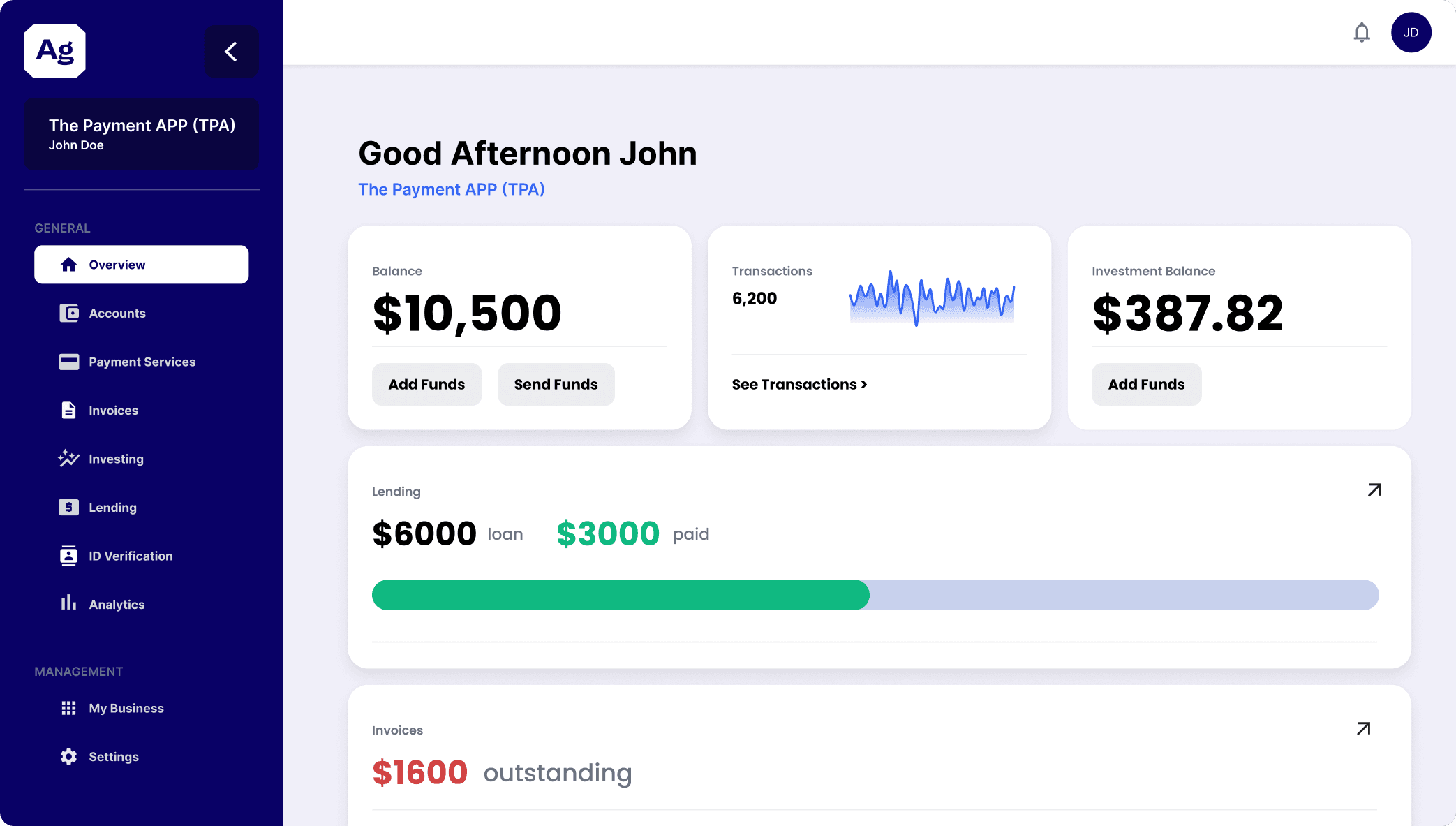Click the Ag logo icon

tap(55, 51)
